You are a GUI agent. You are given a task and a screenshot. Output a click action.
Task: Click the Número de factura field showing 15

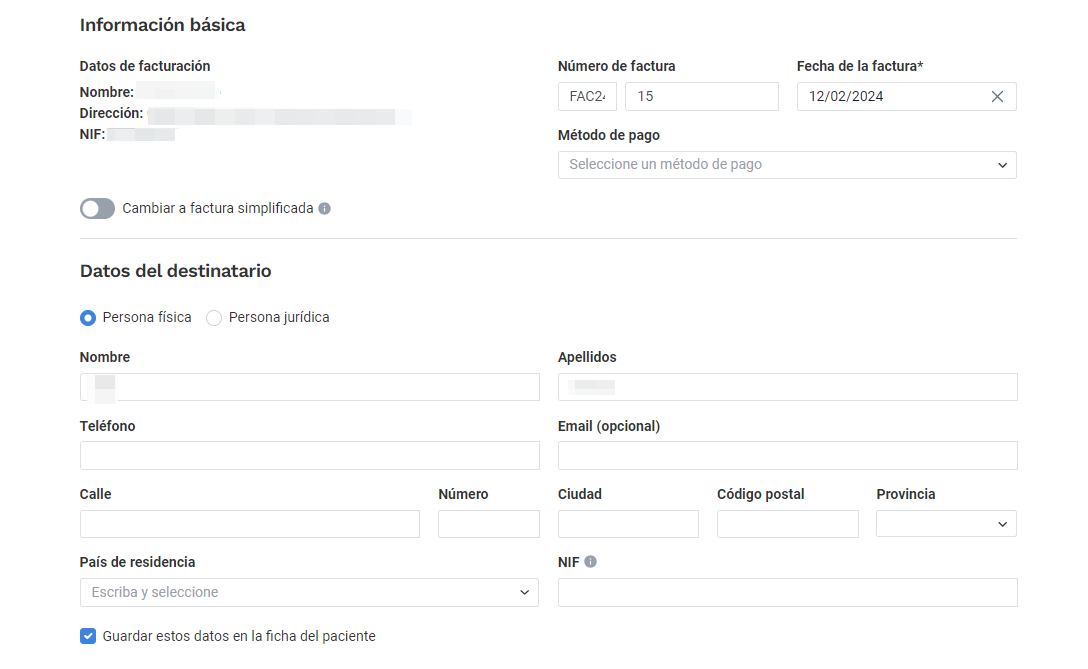click(701, 96)
